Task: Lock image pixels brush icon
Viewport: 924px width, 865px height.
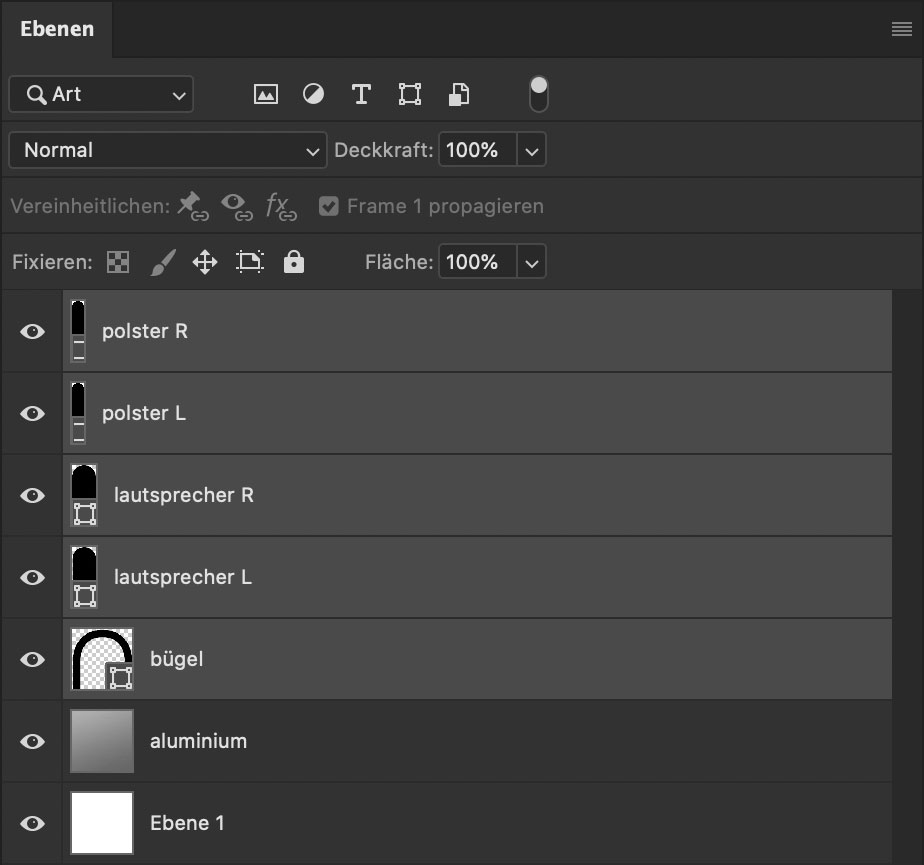Action: point(163,262)
